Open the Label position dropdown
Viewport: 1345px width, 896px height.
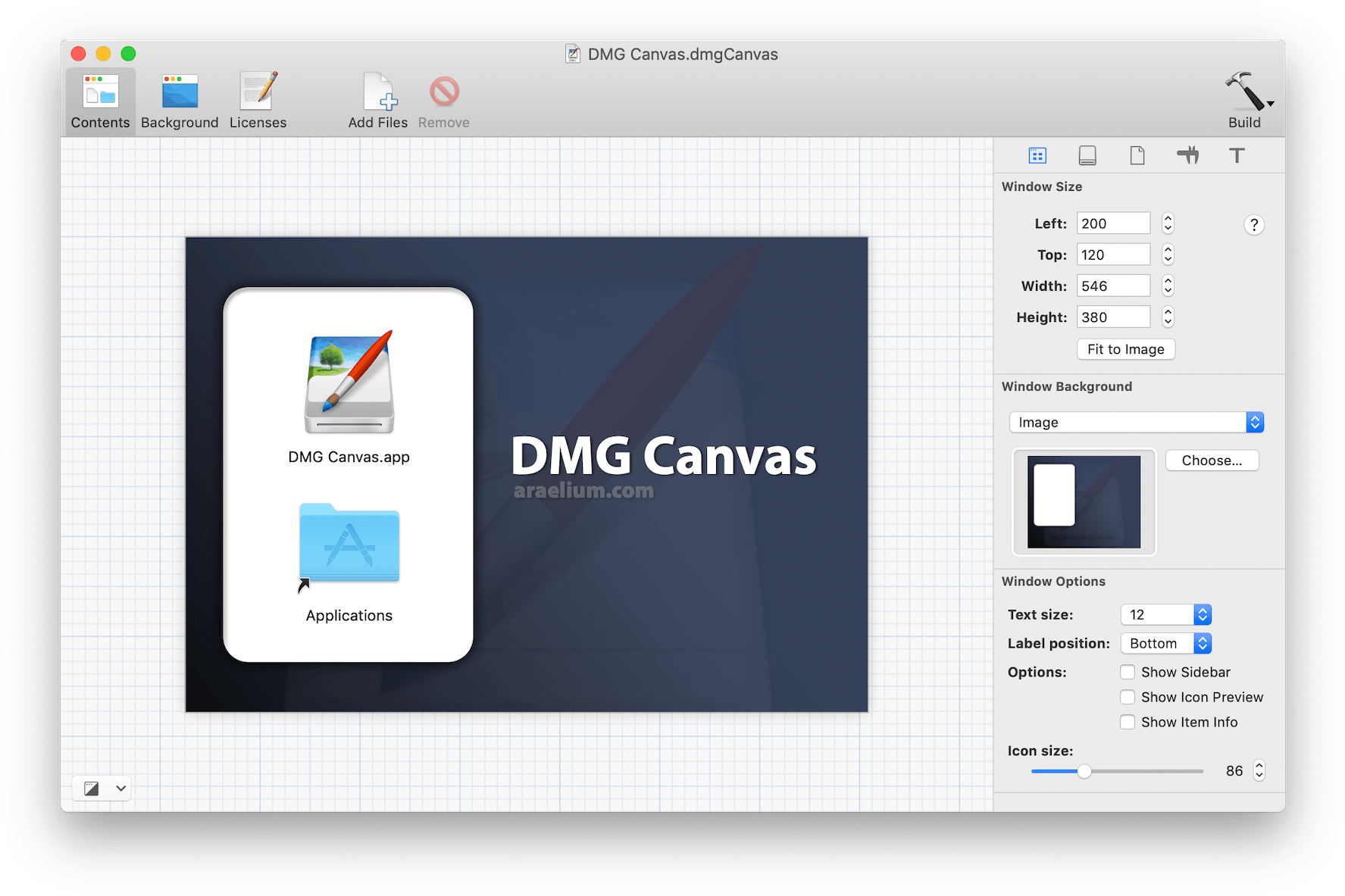click(x=1165, y=643)
